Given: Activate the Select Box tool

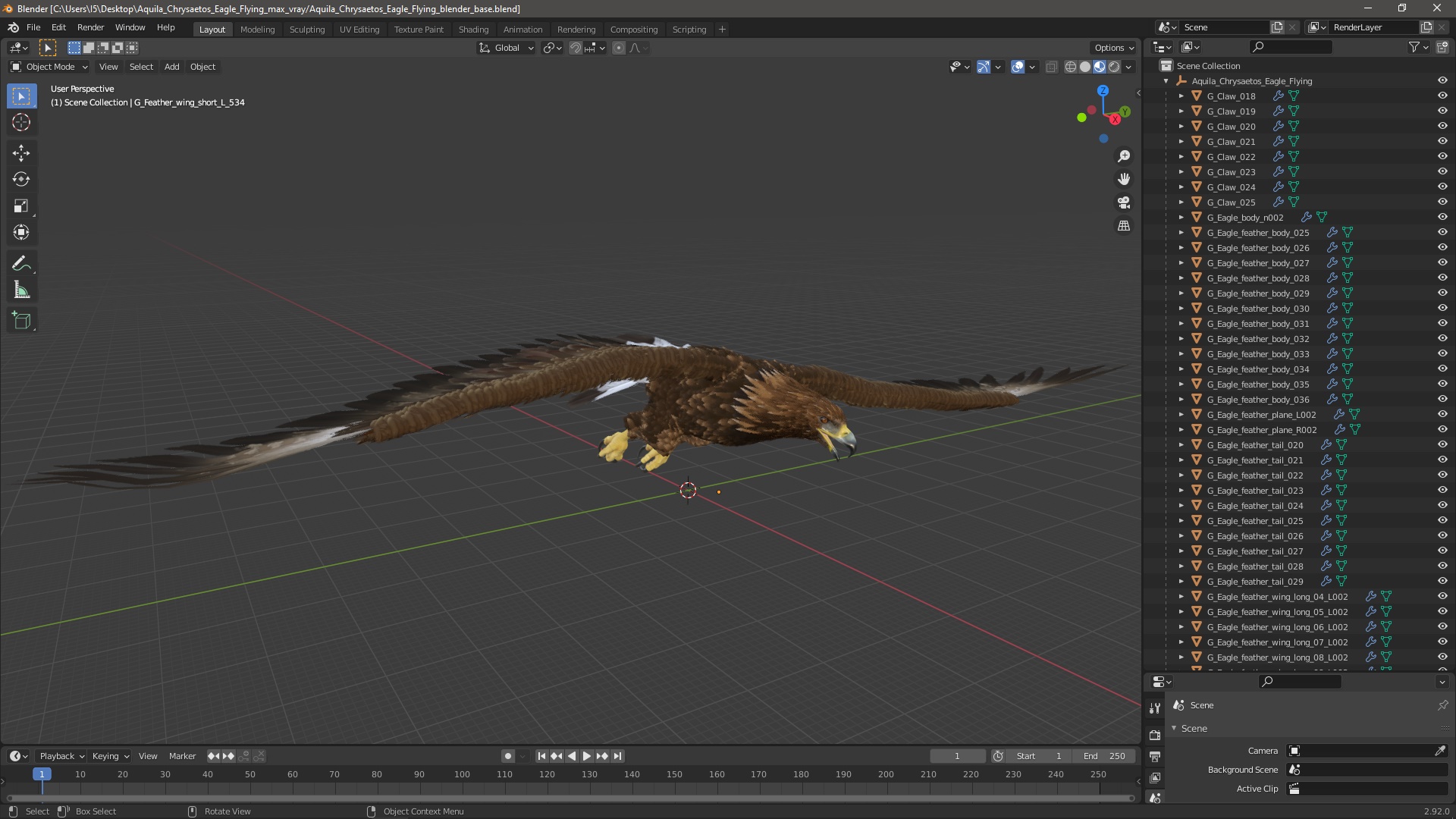Looking at the screenshot, I should [21, 96].
